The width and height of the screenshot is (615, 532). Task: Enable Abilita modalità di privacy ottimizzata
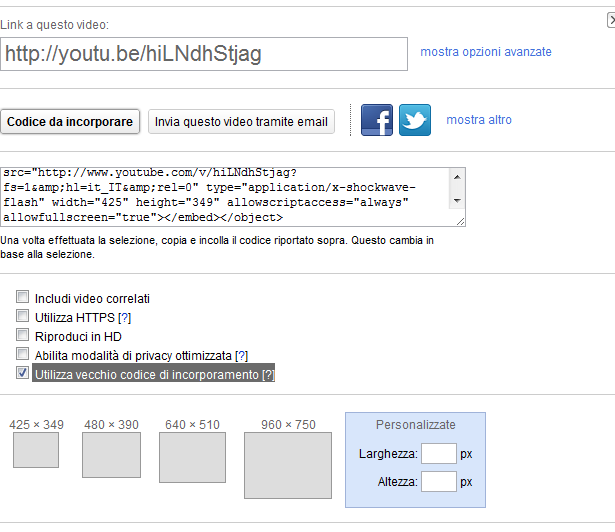click(x=22, y=353)
